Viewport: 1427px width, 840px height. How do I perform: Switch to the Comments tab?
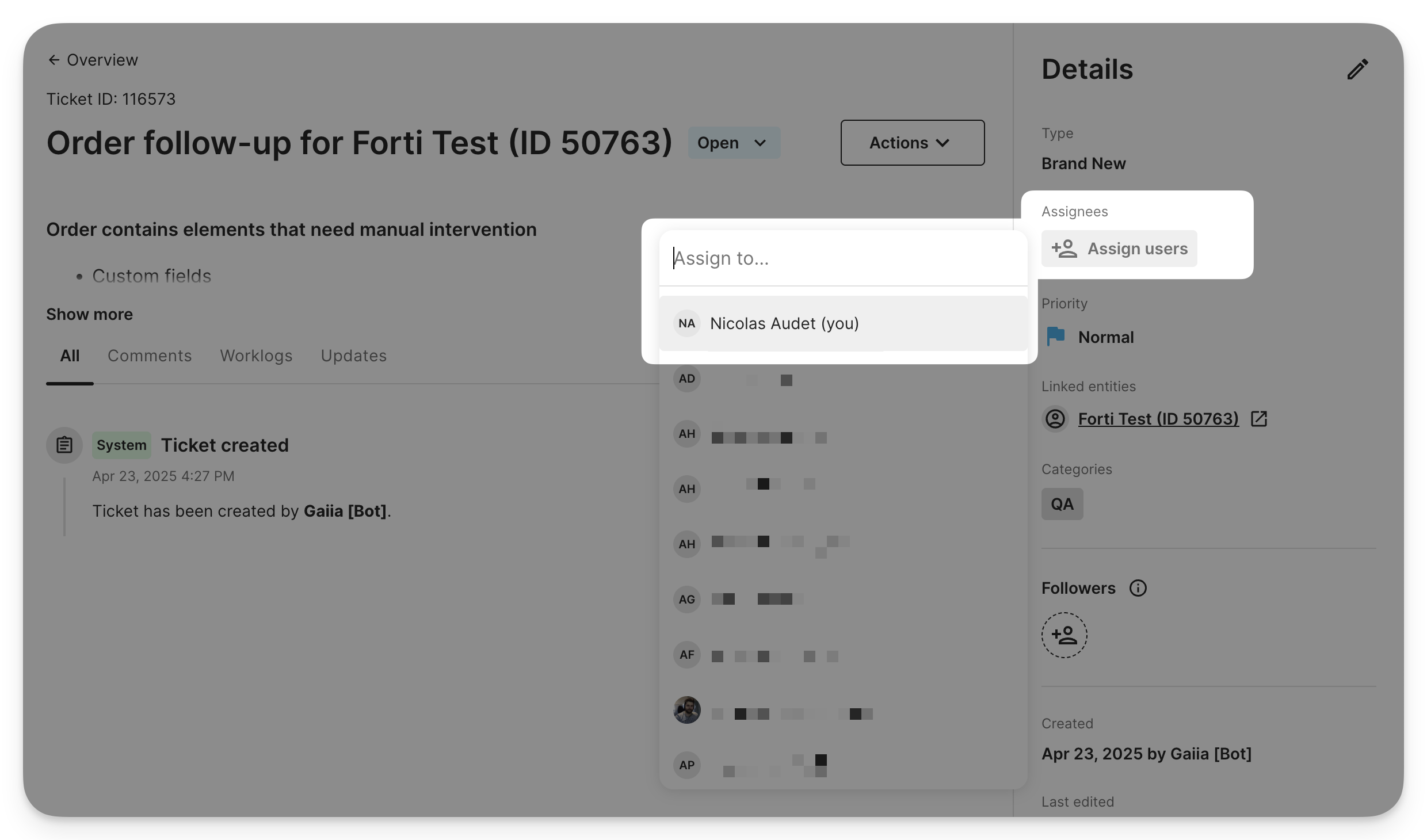(150, 356)
